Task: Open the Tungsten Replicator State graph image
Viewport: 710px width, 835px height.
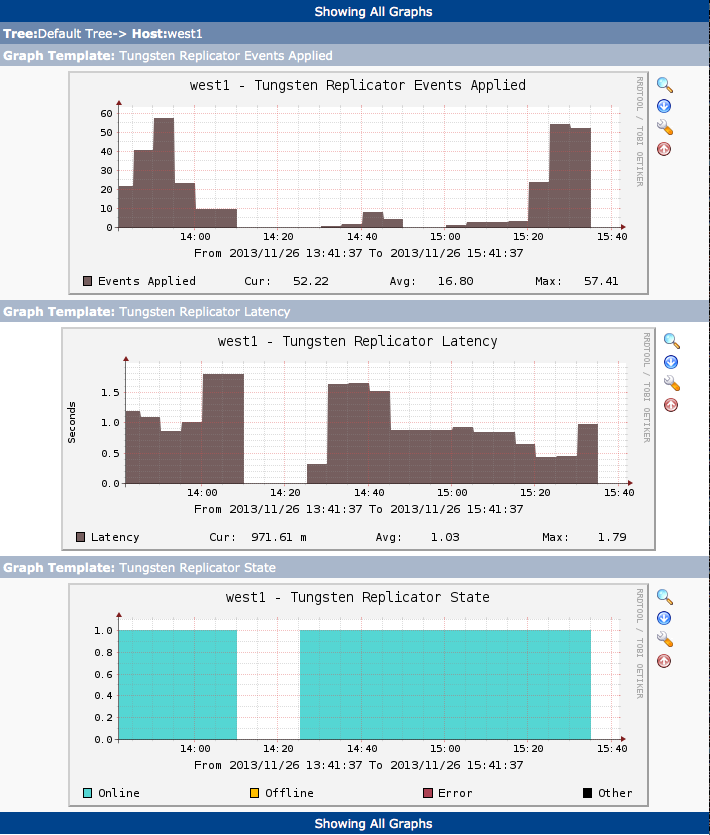Action: [x=358, y=694]
